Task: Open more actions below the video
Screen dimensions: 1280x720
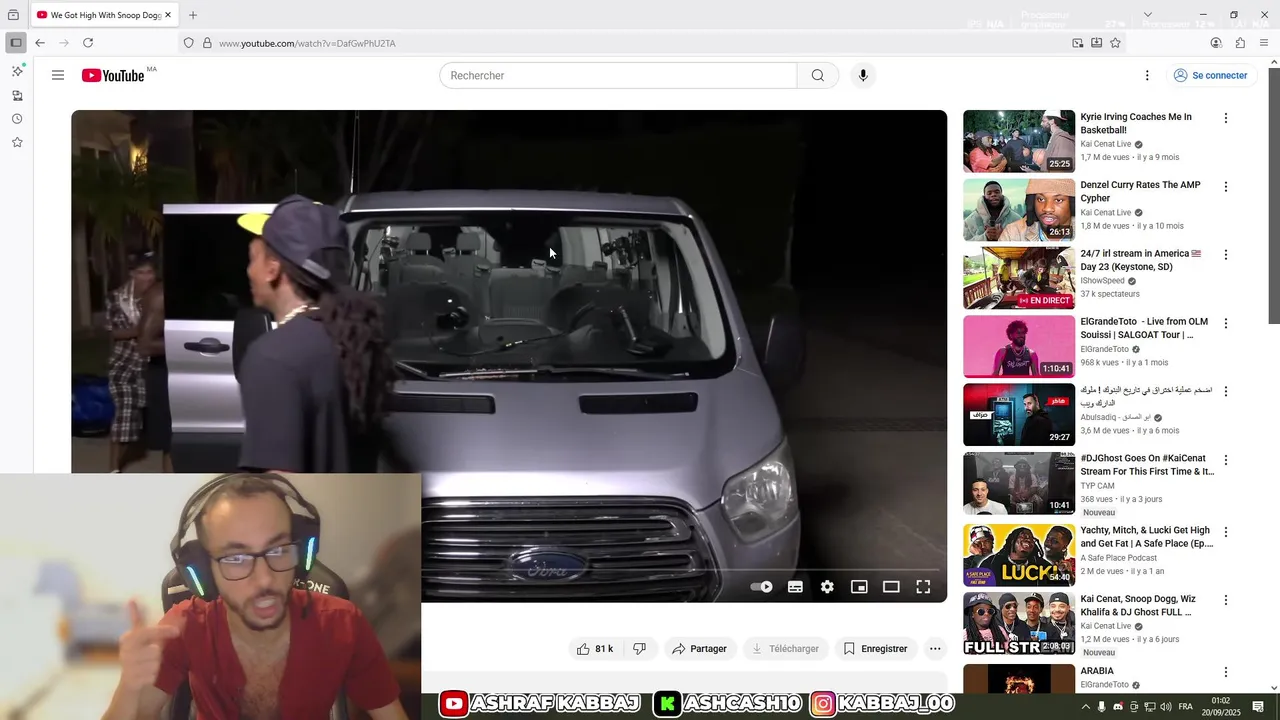Action: pyautogui.click(x=935, y=649)
